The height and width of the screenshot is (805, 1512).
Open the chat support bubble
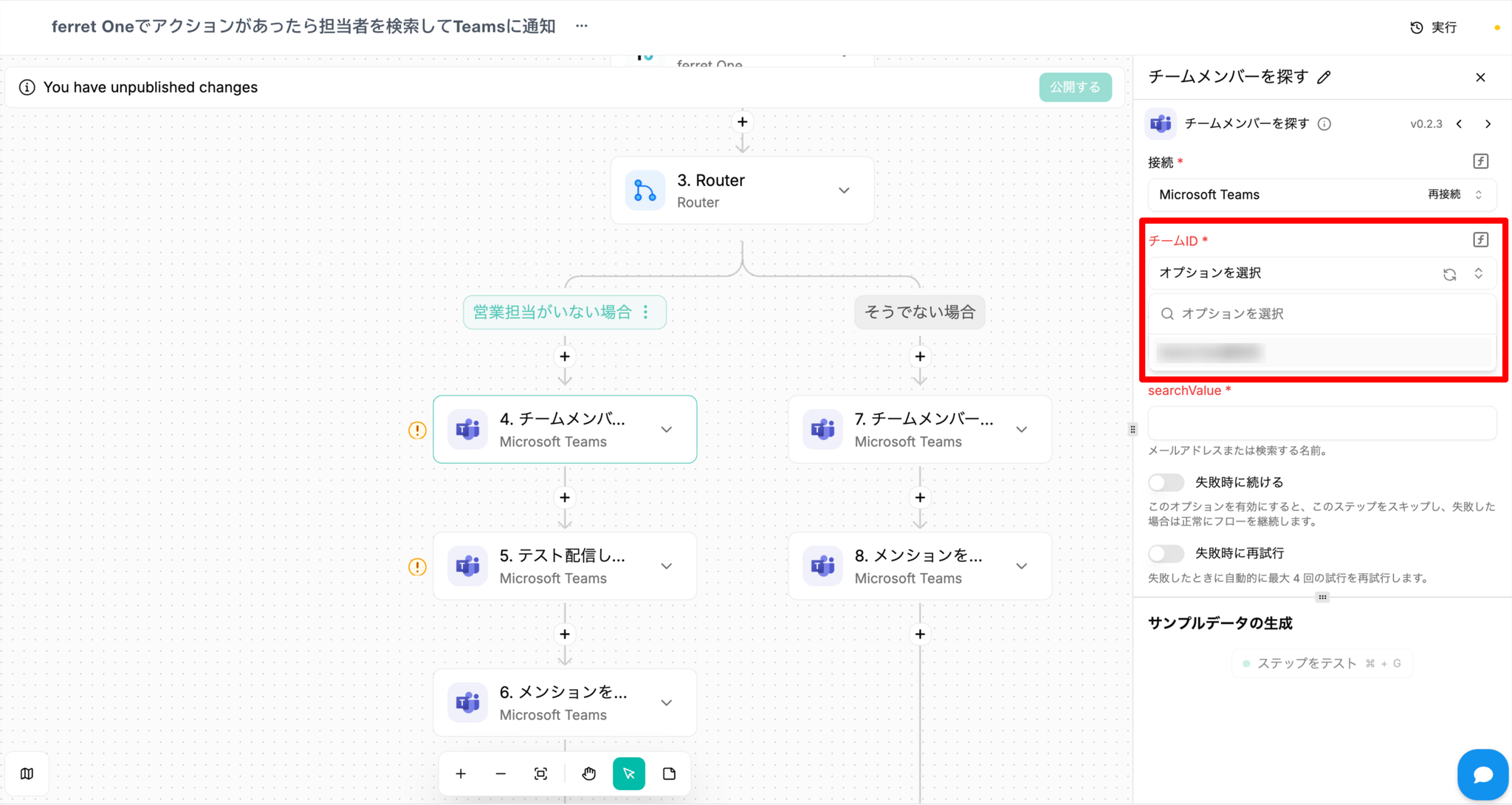click(x=1482, y=774)
